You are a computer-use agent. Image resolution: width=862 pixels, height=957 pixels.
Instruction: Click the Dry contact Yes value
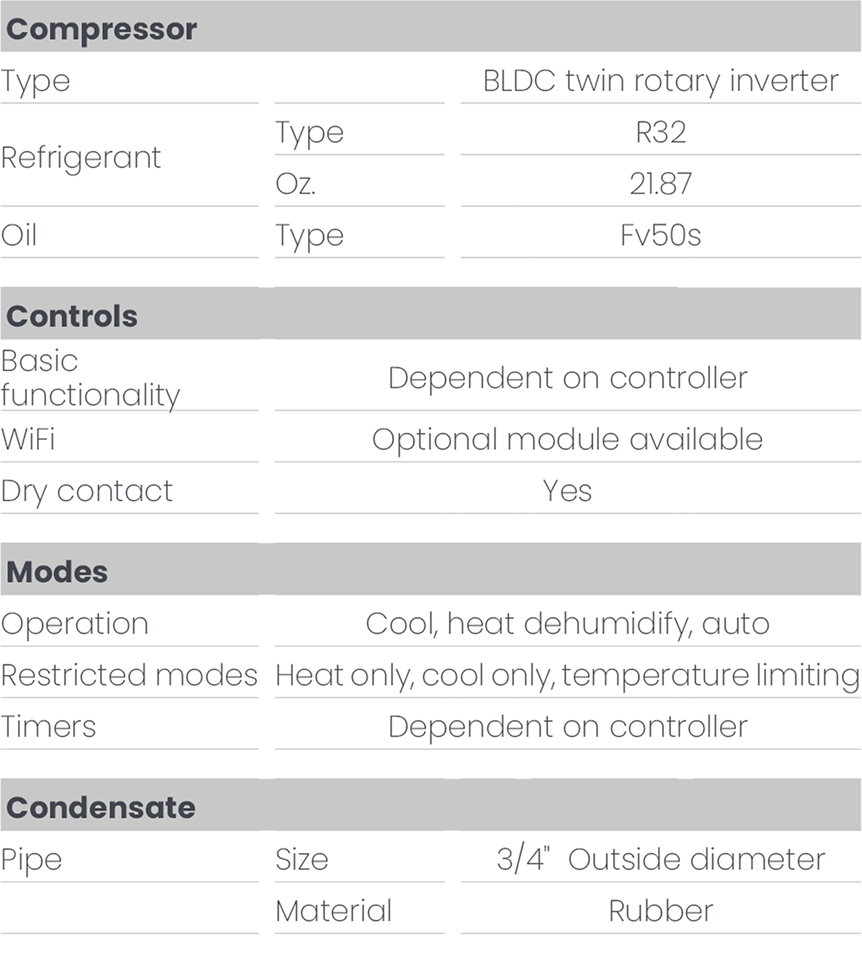pyautogui.click(x=567, y=491)
